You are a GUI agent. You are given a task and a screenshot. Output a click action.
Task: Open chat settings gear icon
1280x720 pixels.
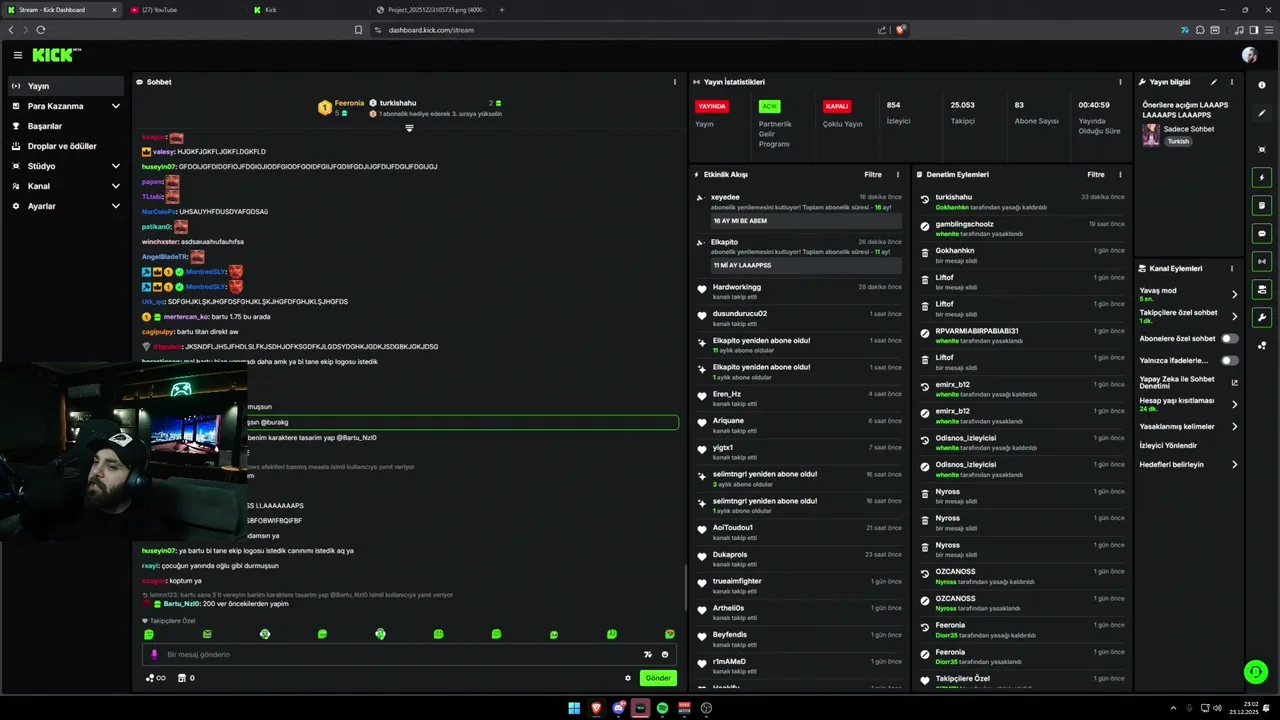(628, 678)
